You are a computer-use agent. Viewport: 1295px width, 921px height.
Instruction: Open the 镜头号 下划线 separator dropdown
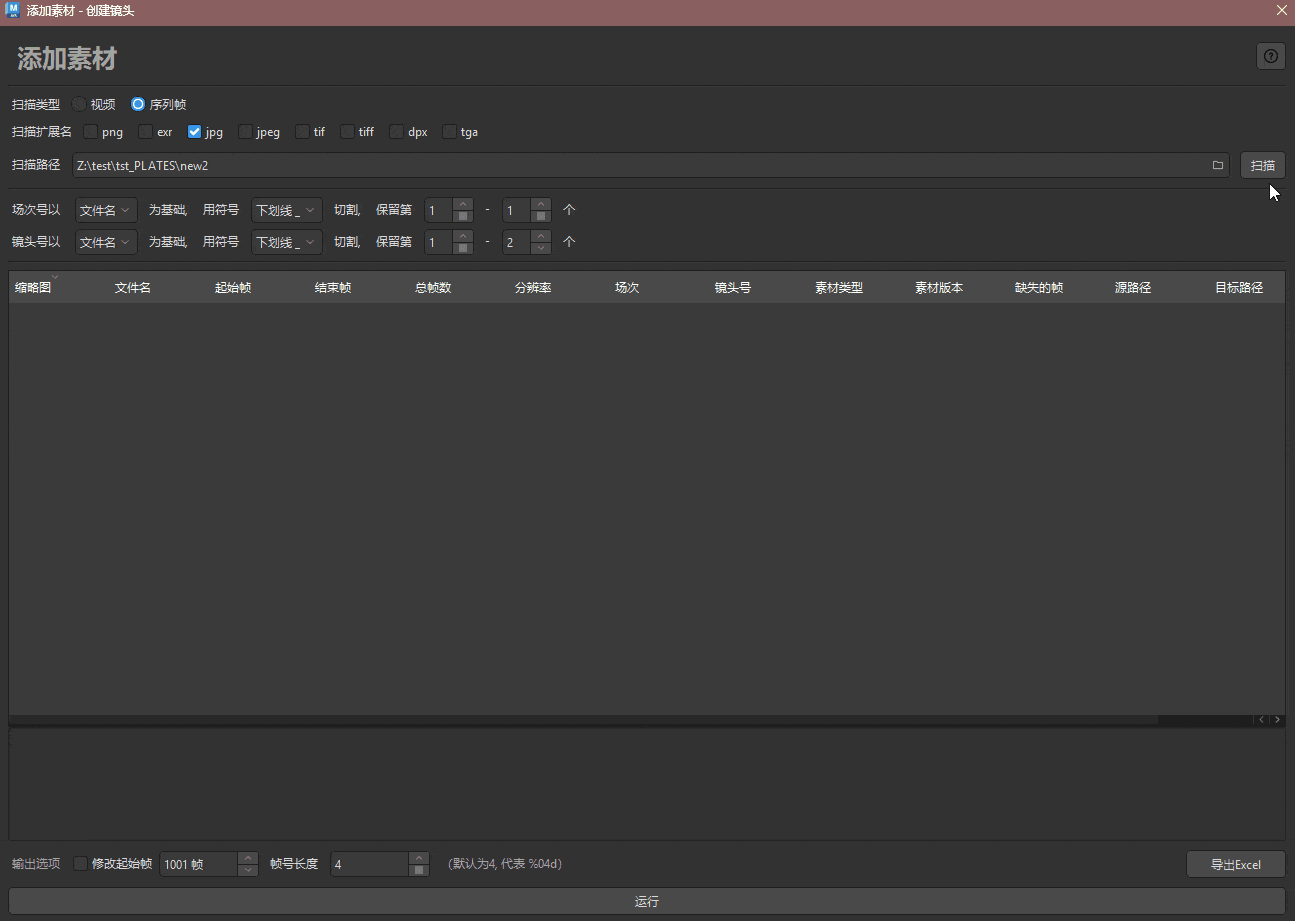[286, 242]
